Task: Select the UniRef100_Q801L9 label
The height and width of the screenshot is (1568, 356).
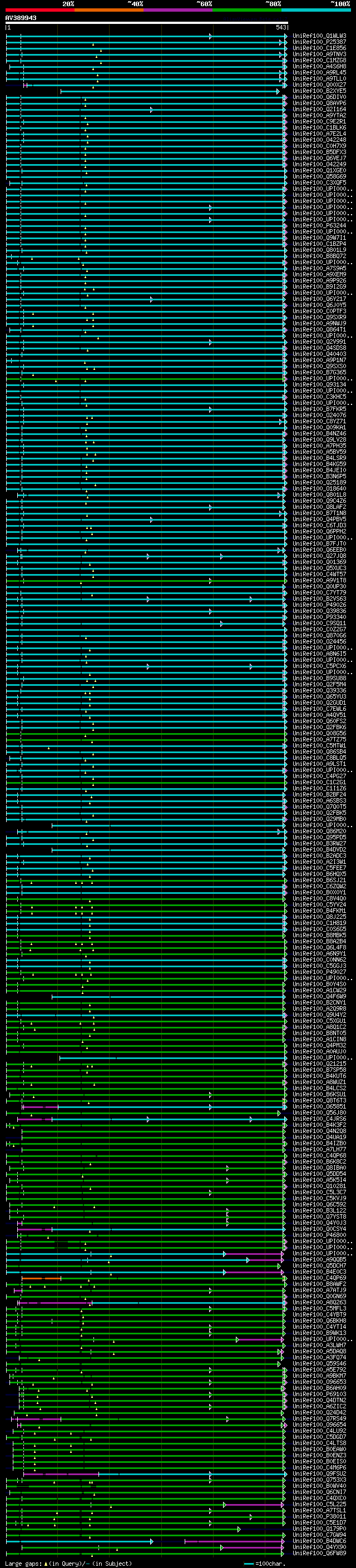Action: 319,250
